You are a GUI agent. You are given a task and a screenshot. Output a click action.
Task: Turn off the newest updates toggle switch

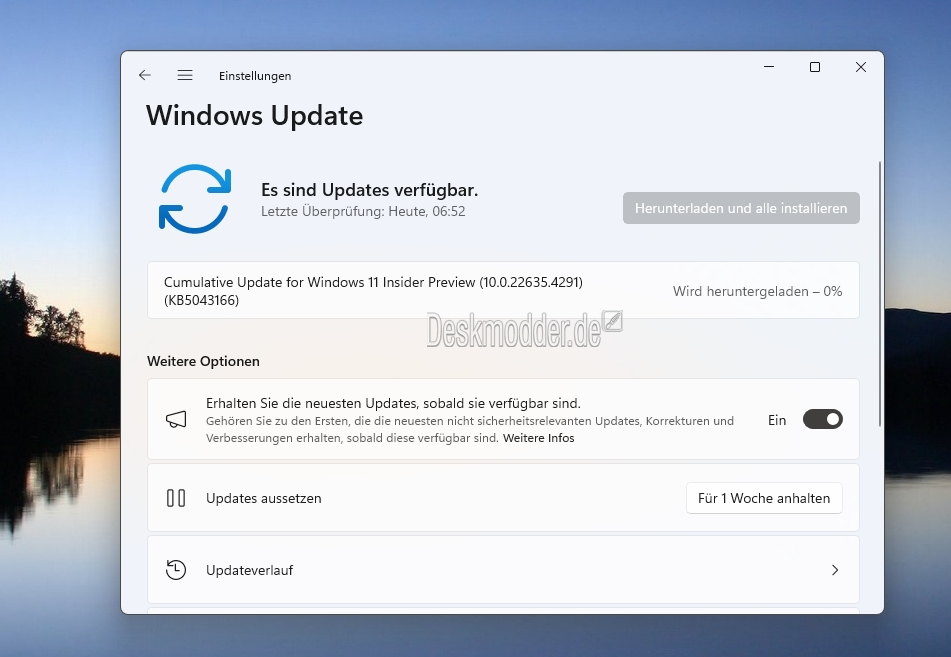(822, 419)
